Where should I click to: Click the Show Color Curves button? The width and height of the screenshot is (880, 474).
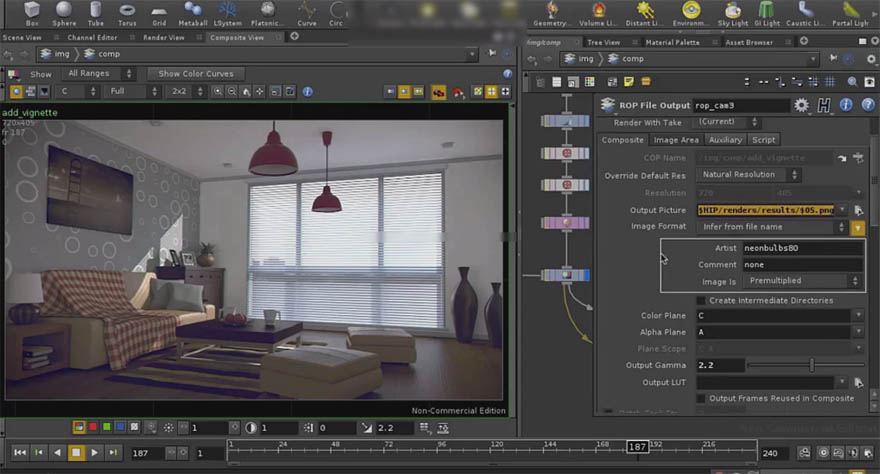[x=195, y=73]
